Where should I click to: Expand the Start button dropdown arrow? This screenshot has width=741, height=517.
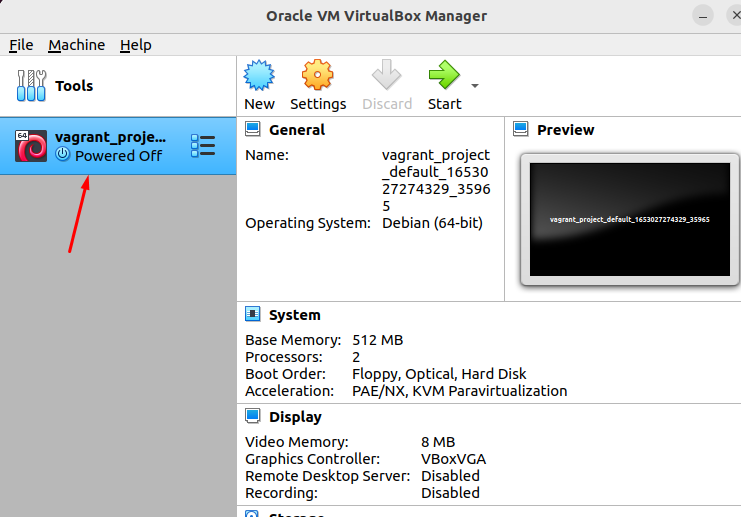pos(475,86)
